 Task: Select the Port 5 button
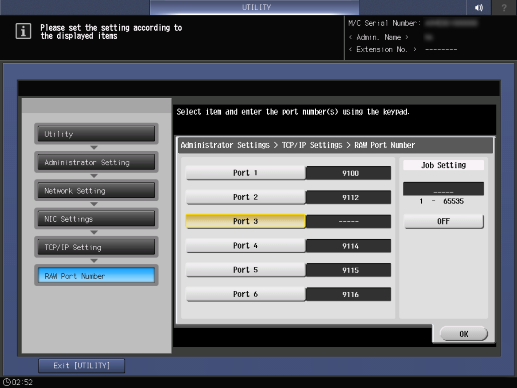click(x=245, y=270)
